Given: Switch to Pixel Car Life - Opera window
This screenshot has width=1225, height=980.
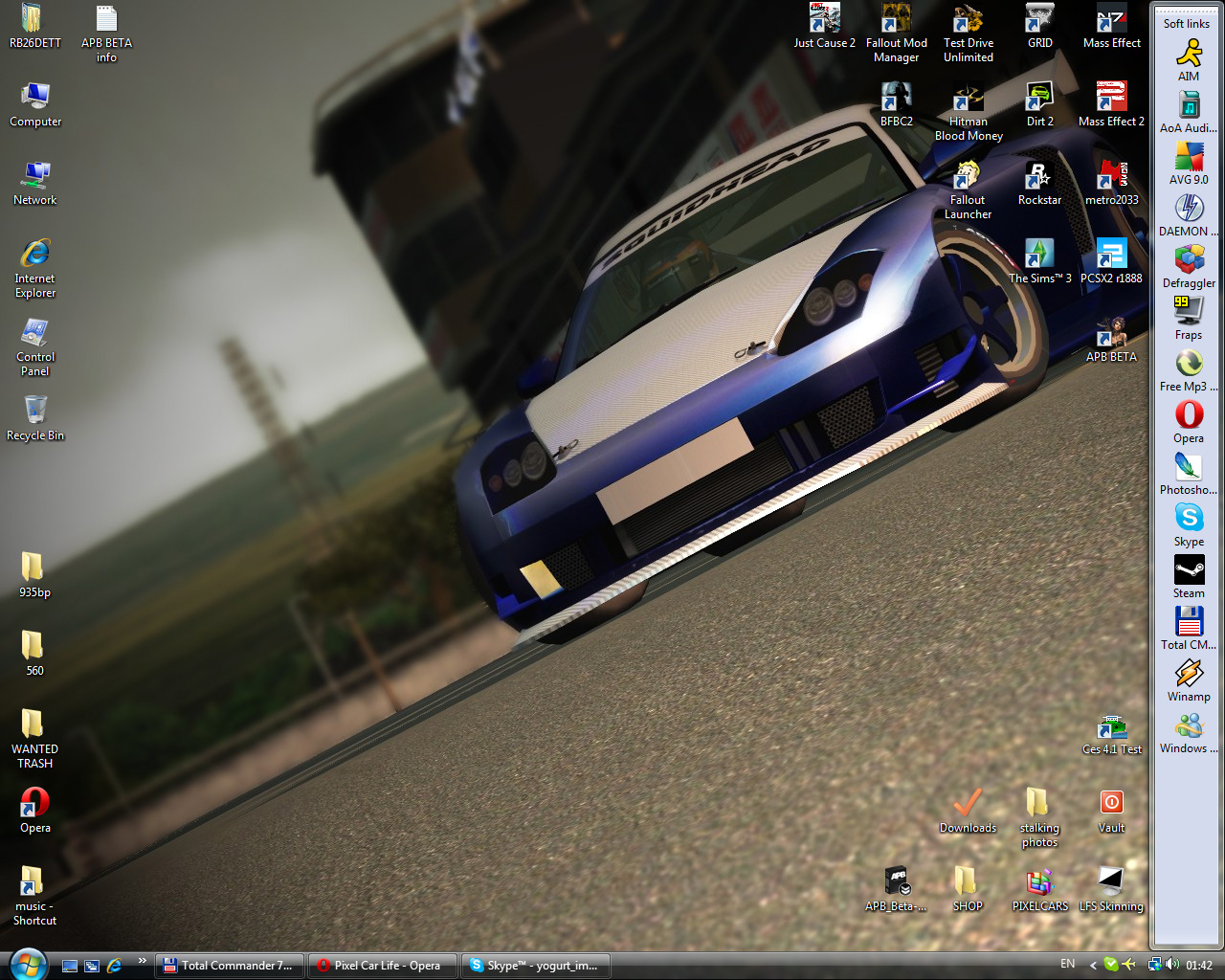Looking at the screenshot, I should pyautogui.click(x=383, y=966).
